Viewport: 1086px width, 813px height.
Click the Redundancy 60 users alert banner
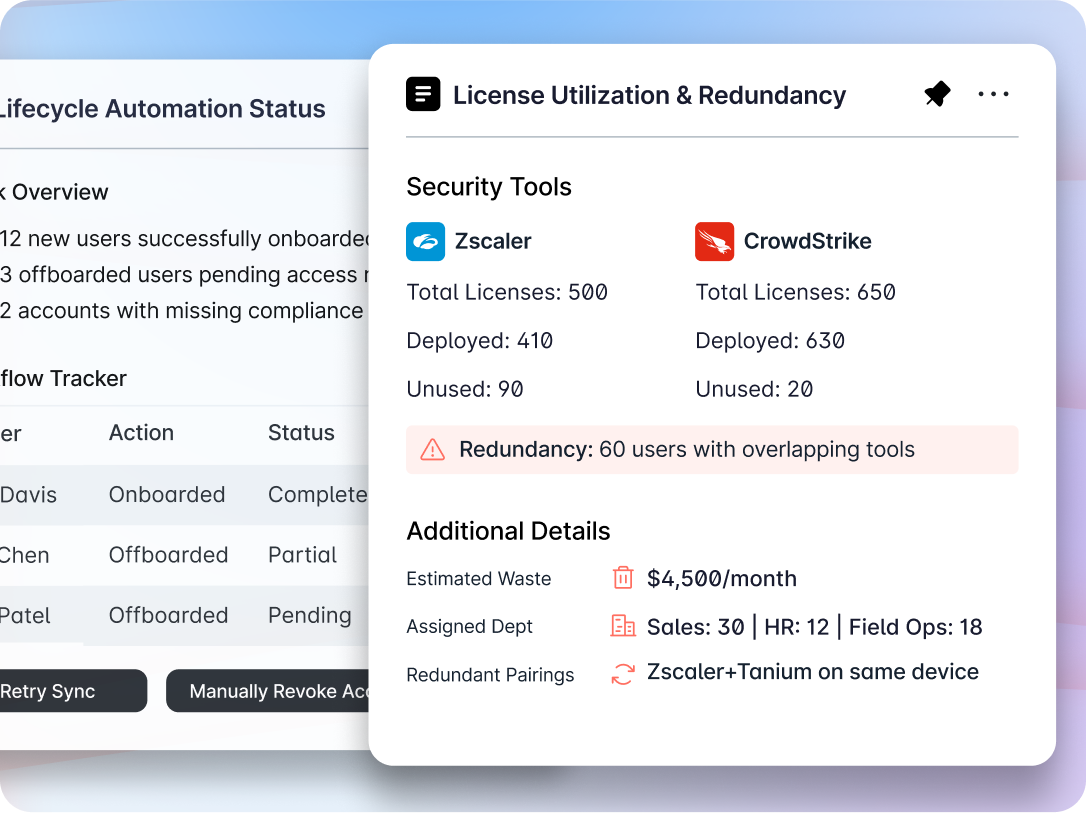[x=711, y=450]
